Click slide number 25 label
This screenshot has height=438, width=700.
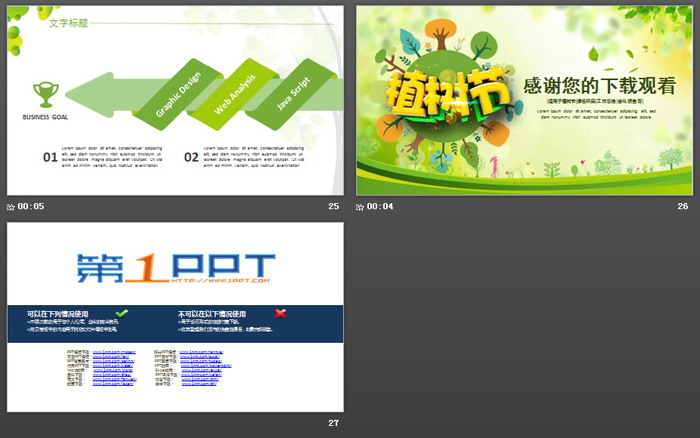tap(333, 207)
